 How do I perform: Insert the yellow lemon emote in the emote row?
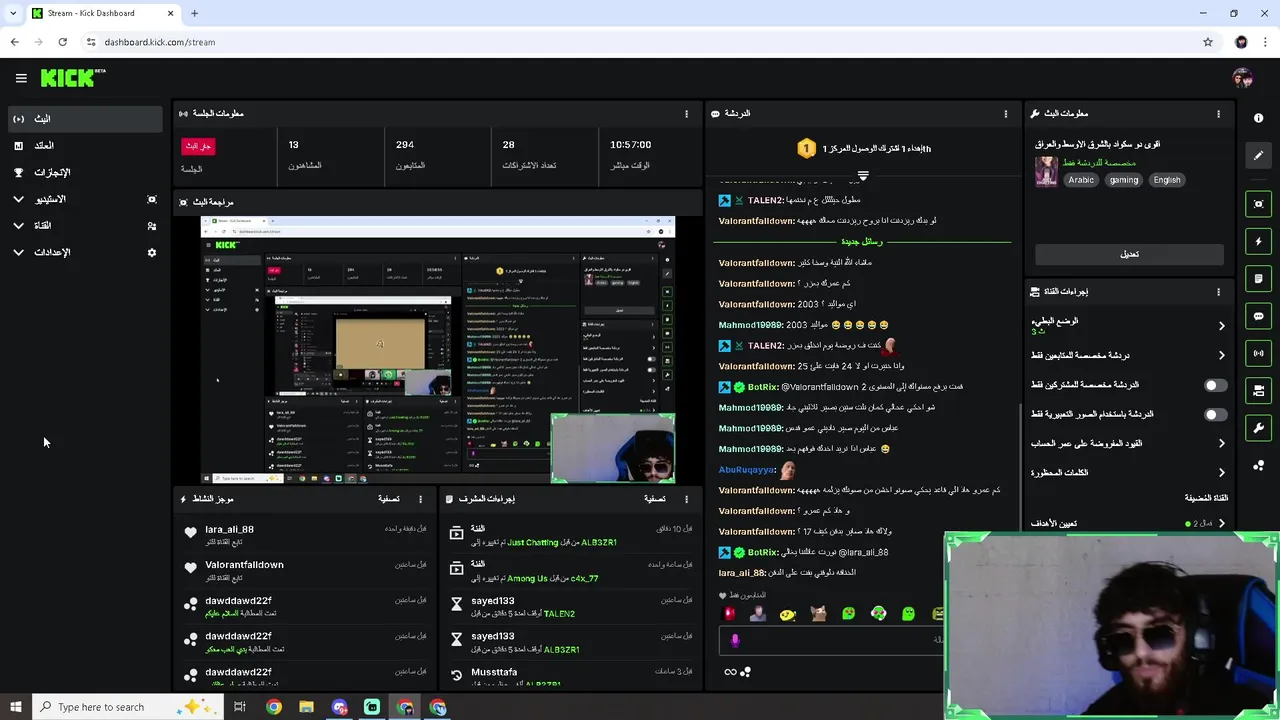[788, 613]
